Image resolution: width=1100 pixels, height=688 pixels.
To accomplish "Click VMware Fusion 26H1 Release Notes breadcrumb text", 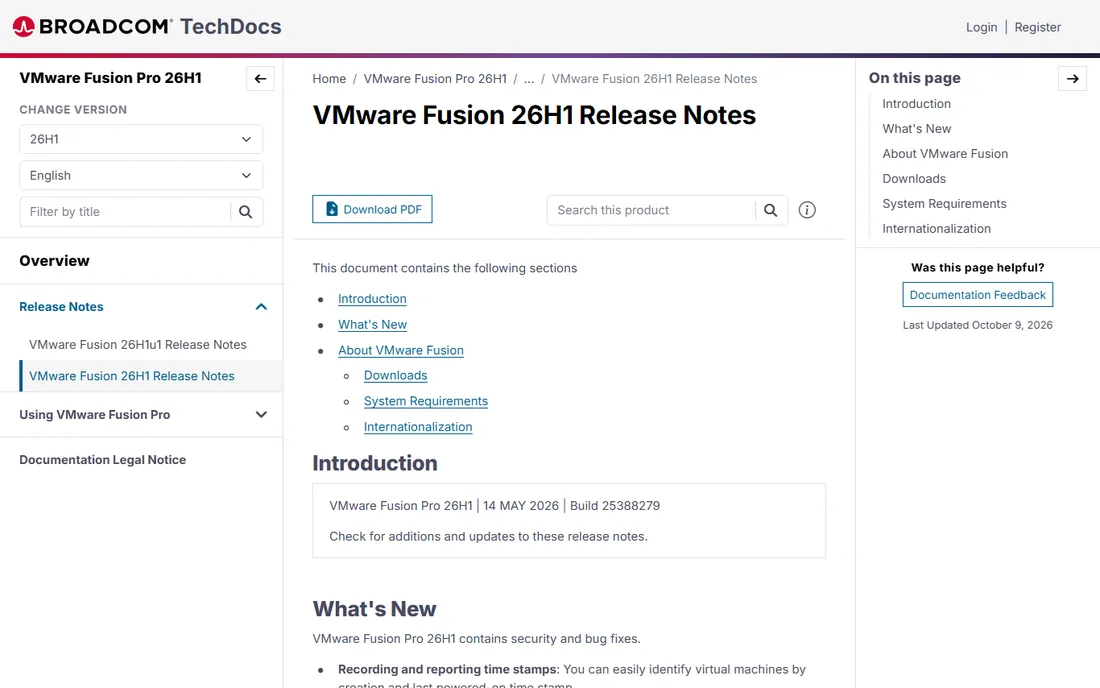I will [x=654, y=79].
